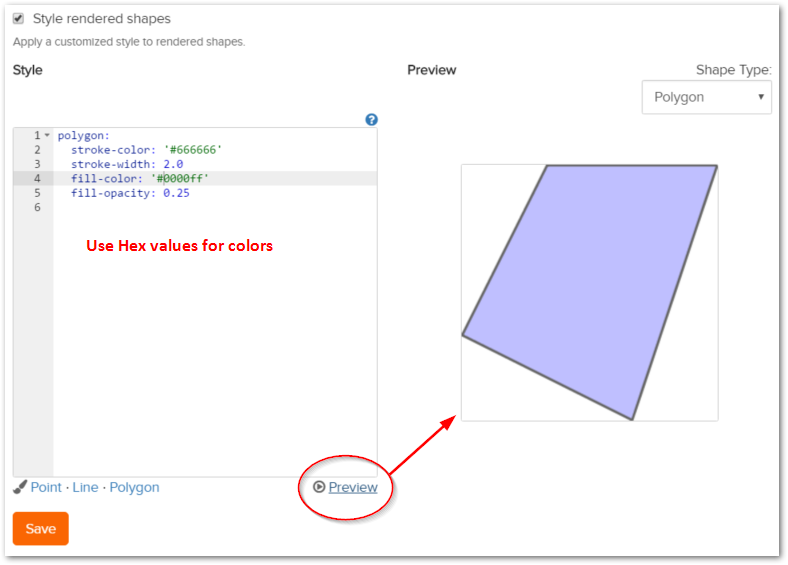Click the paintbrush icon beside Point
Image resolution: width=788 pixels, height=565 pixels.
20,487
